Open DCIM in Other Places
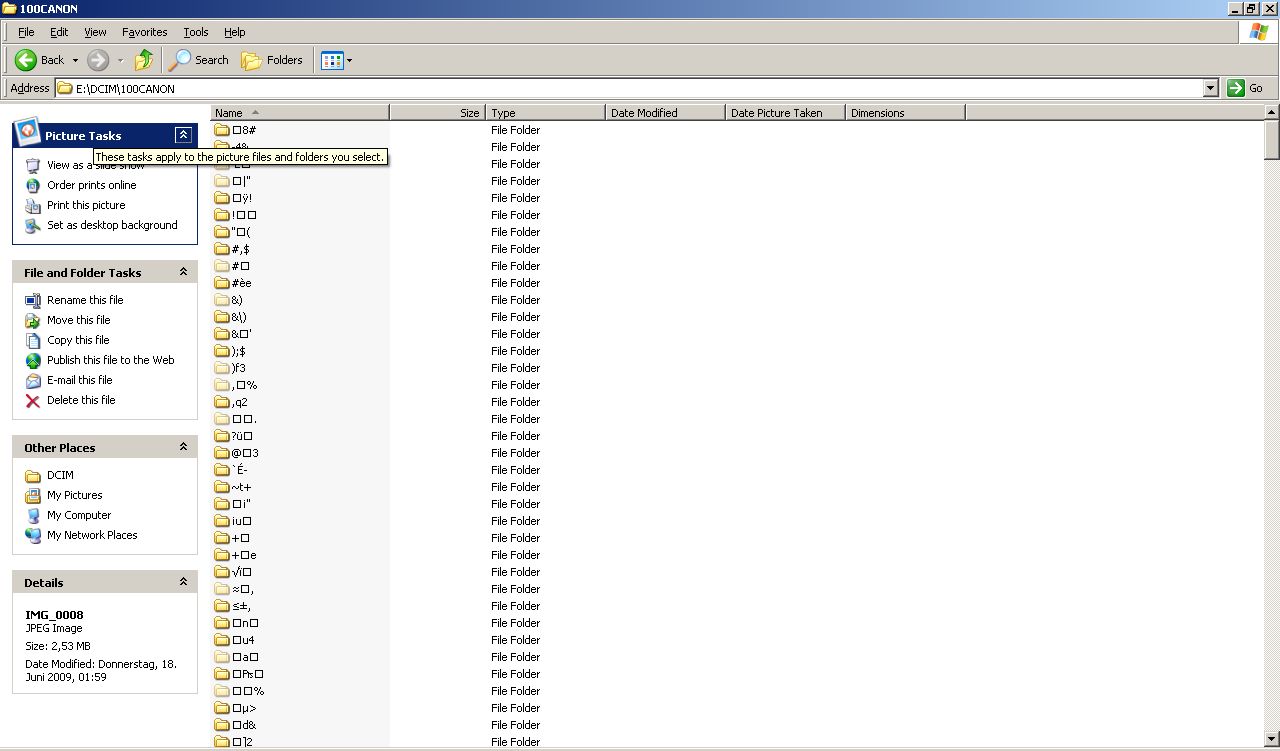 pyautogui.click(x=60, y=475)
